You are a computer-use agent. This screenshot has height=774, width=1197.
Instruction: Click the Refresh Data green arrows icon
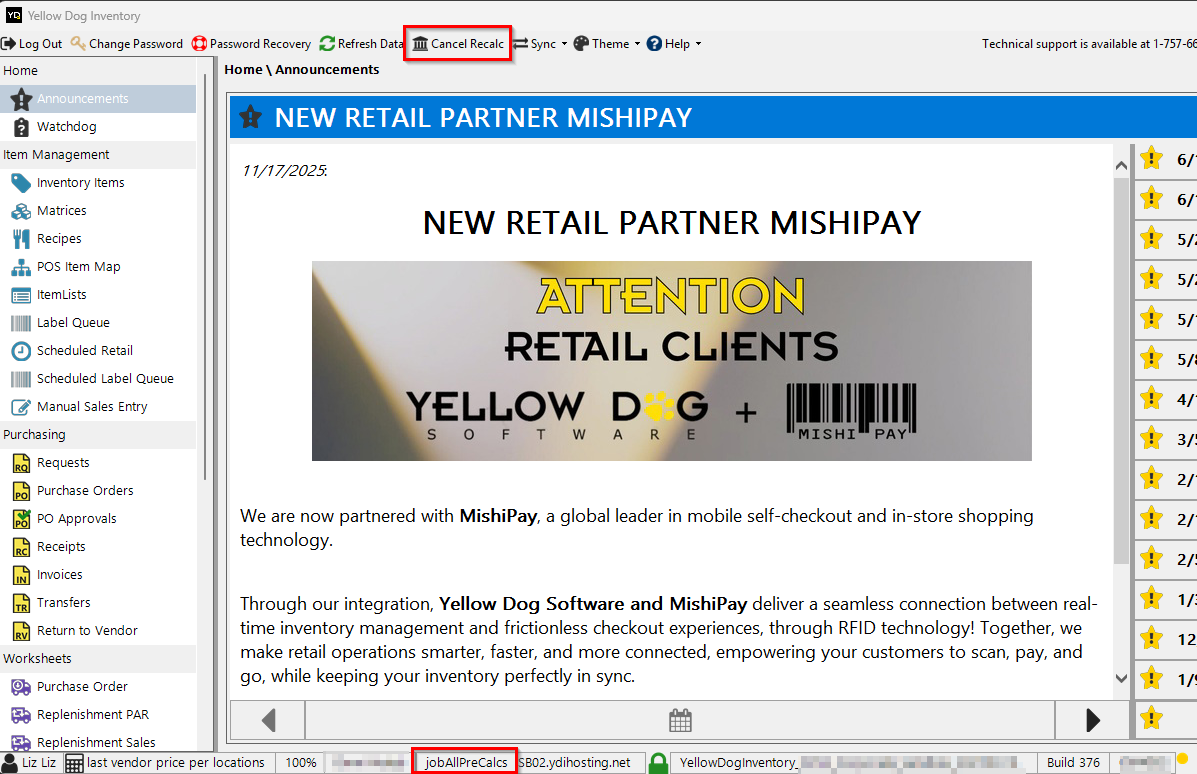click(327, 44)
